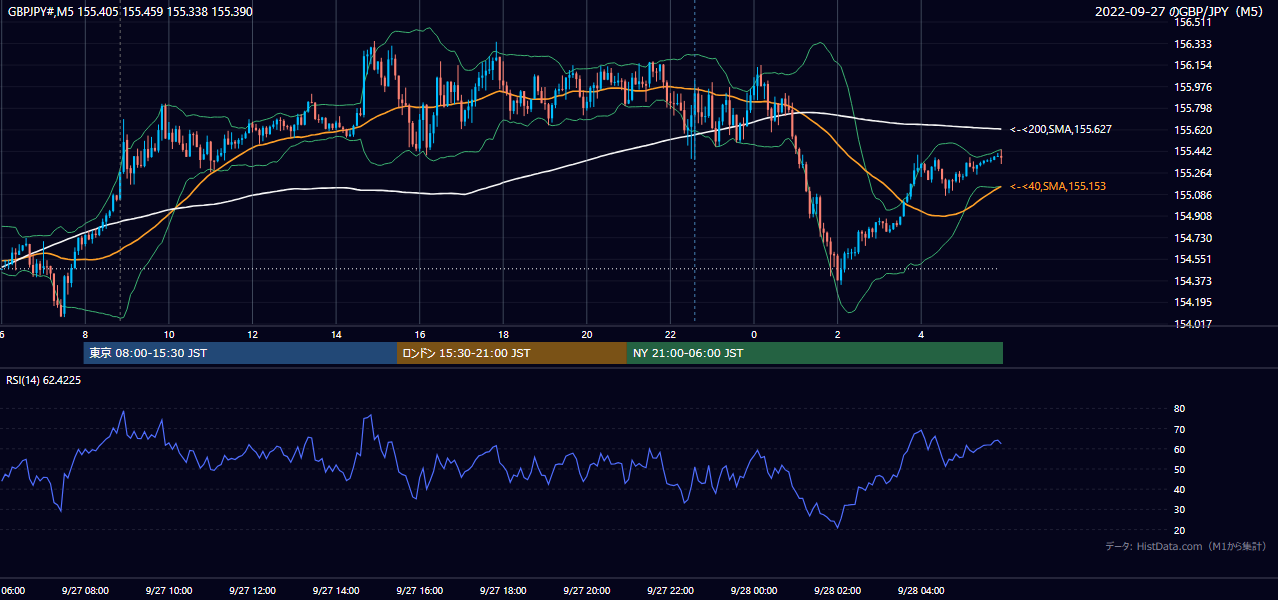Click the '9/27 16:00' bottom time label
Screen dimensions: 1278x600
pos(419,591)
